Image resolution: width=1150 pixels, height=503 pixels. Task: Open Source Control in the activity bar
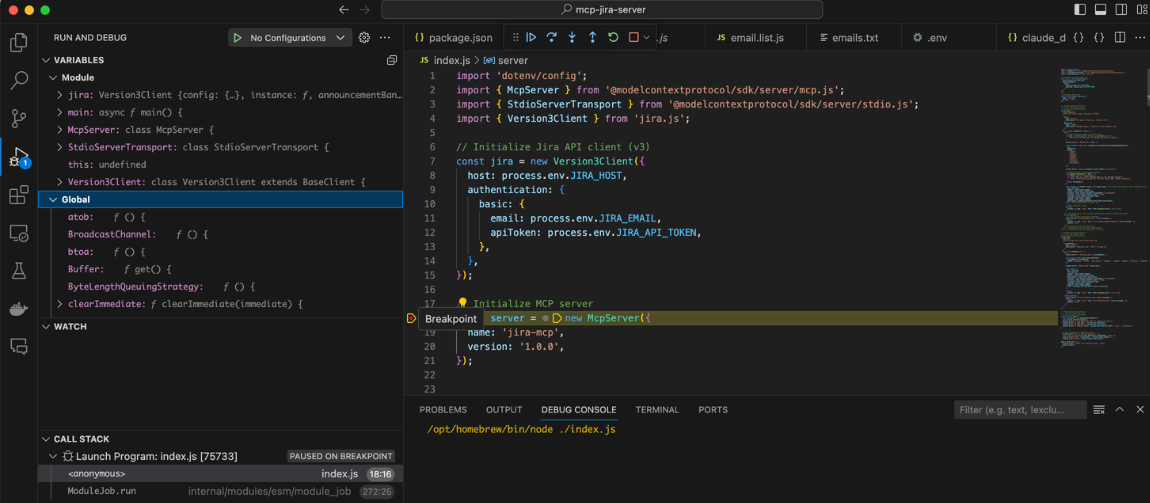(18, 118)
